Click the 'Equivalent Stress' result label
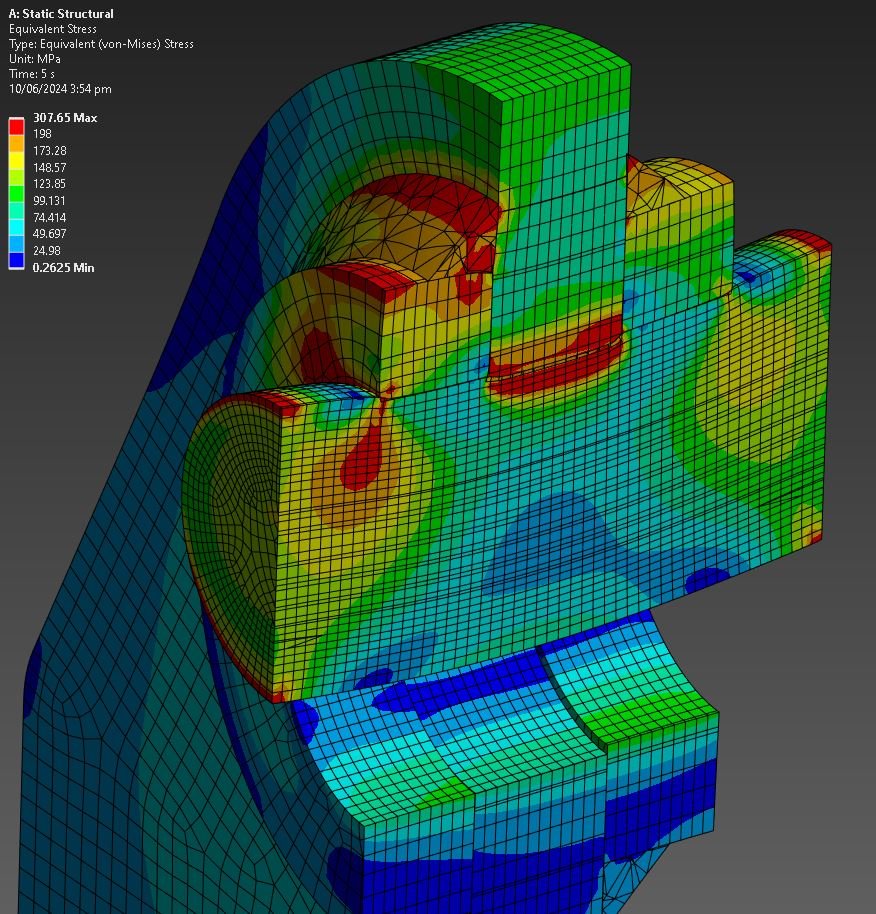 coord(53,29)
